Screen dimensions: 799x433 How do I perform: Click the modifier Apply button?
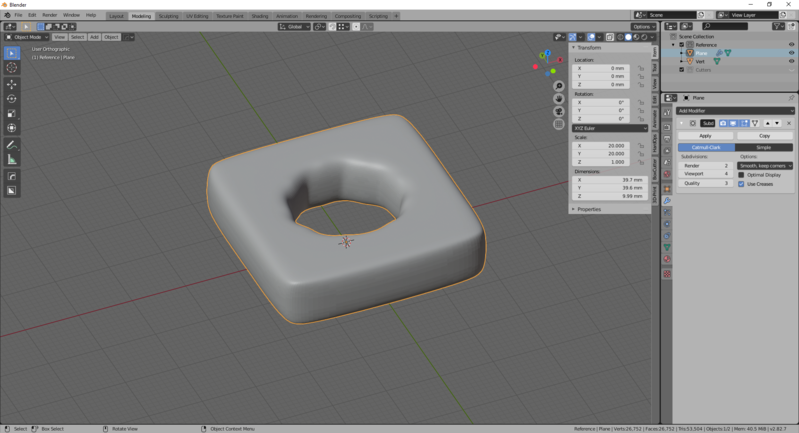705,135
